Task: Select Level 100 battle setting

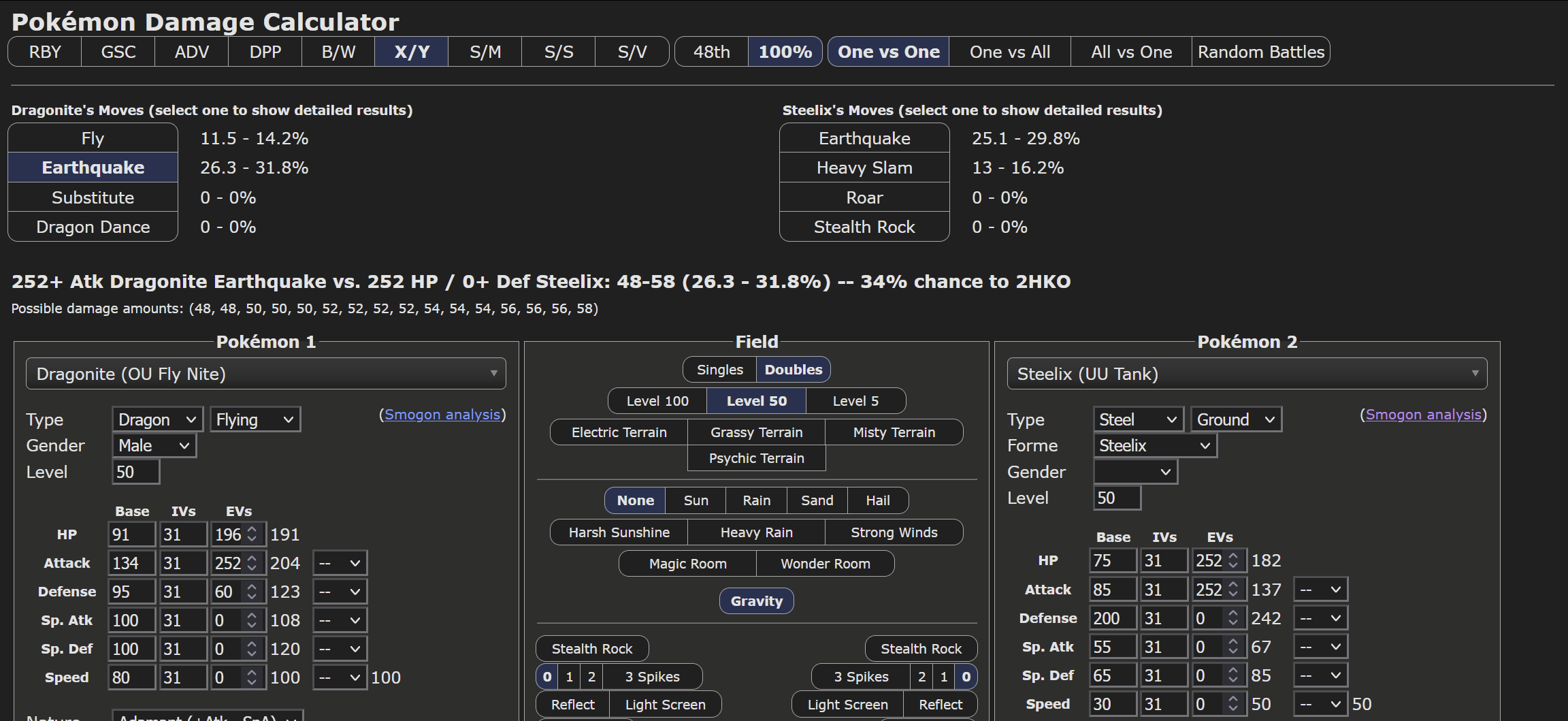Action: [657, 401]
